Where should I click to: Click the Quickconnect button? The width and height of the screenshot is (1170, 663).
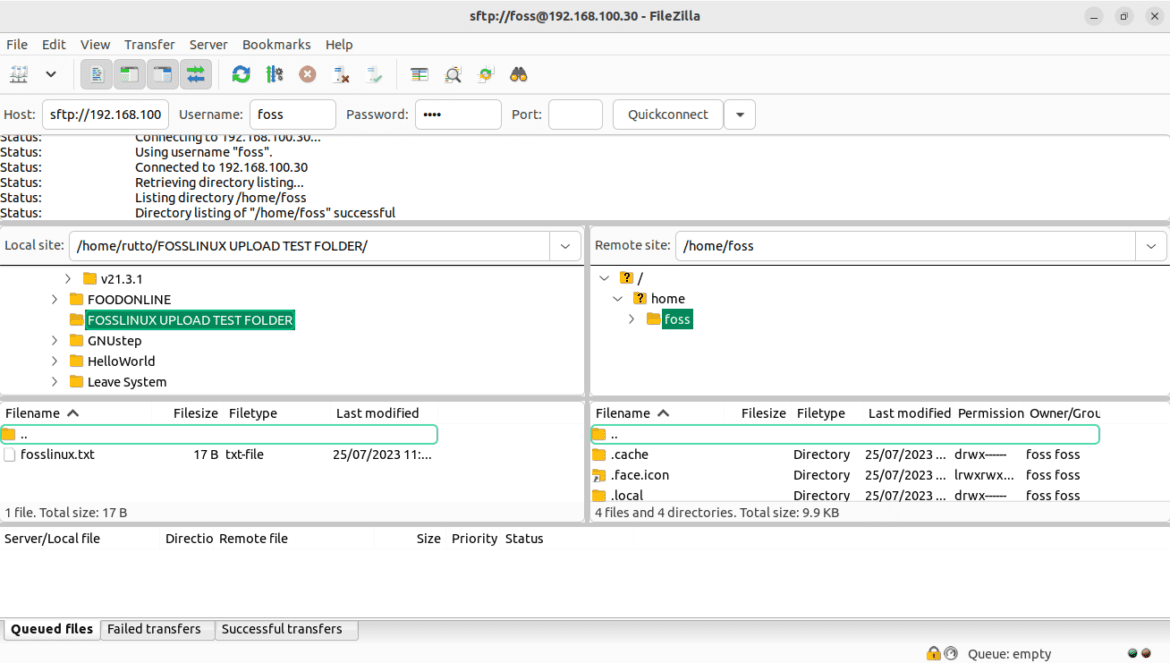pos(667,115)
